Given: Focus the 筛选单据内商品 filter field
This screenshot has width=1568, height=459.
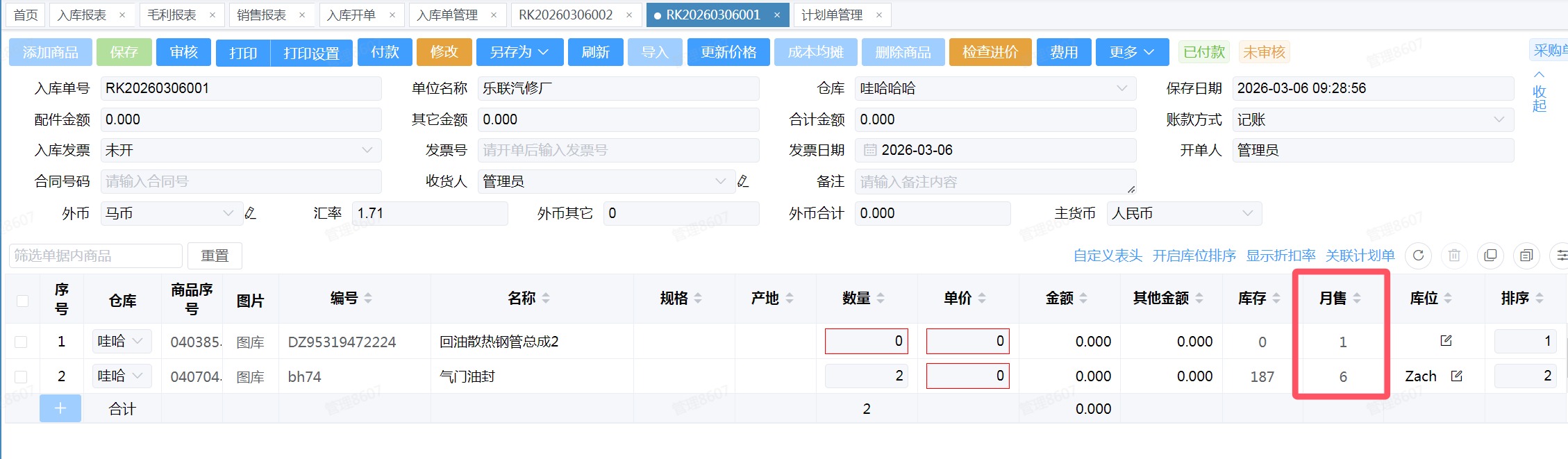Looking at the screenshot, I should [96, 256].
